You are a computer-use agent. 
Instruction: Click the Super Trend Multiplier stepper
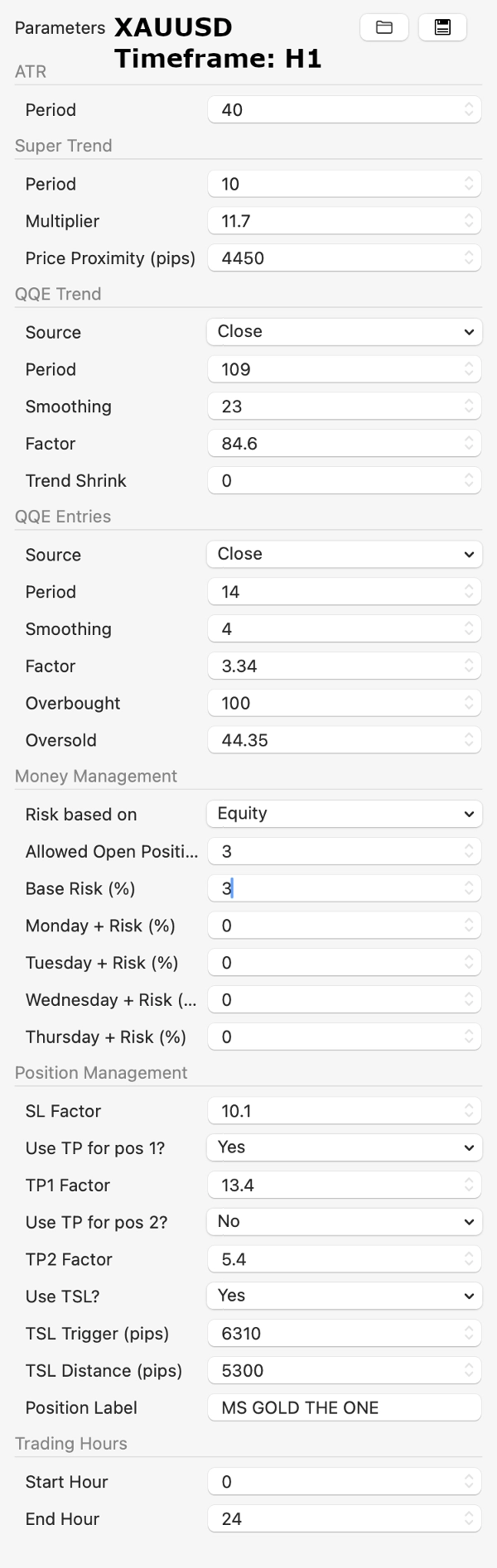tap(469, 221)
